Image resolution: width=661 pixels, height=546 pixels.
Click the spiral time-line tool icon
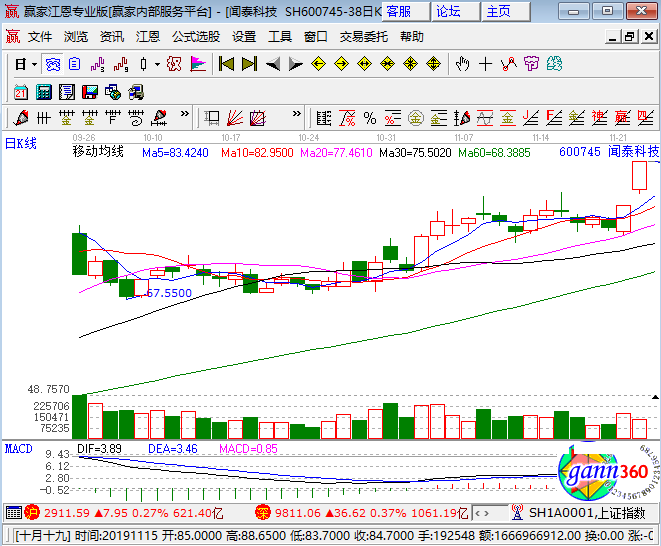point(136,118)
